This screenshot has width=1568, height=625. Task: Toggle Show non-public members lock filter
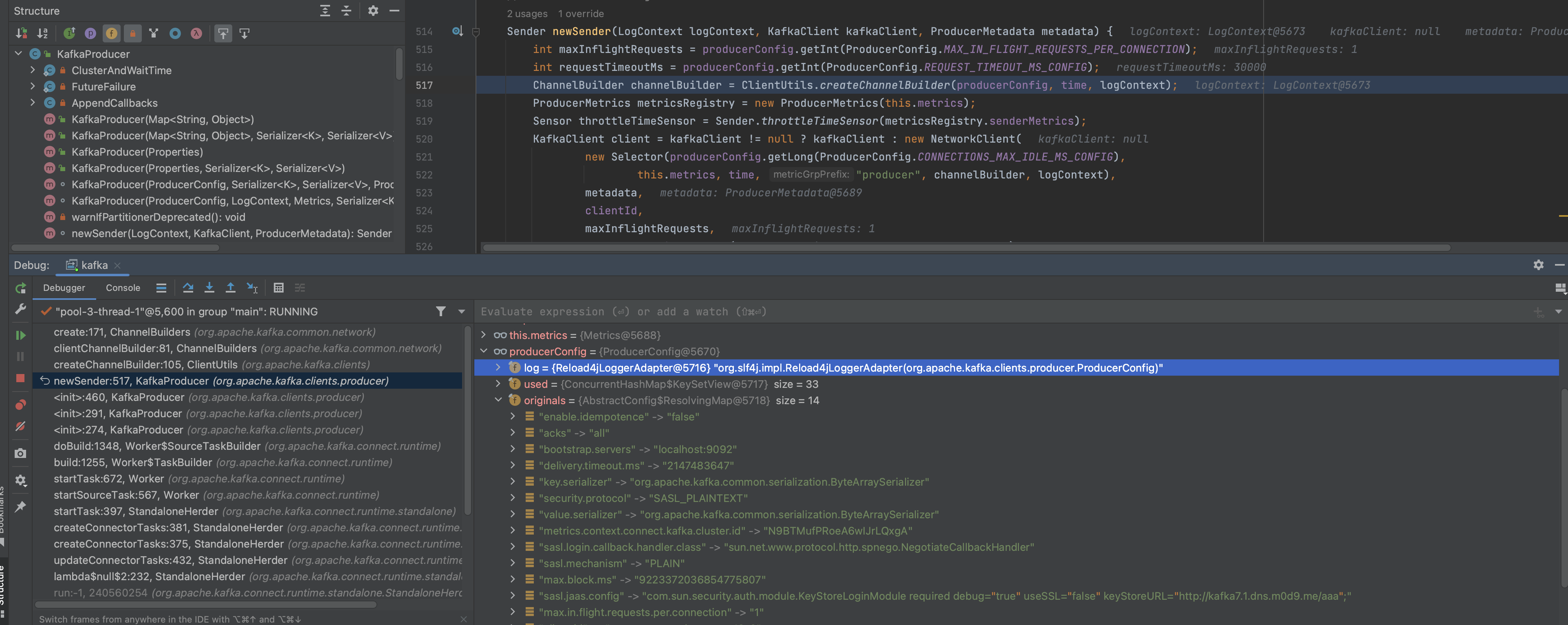tap(133, 33)
